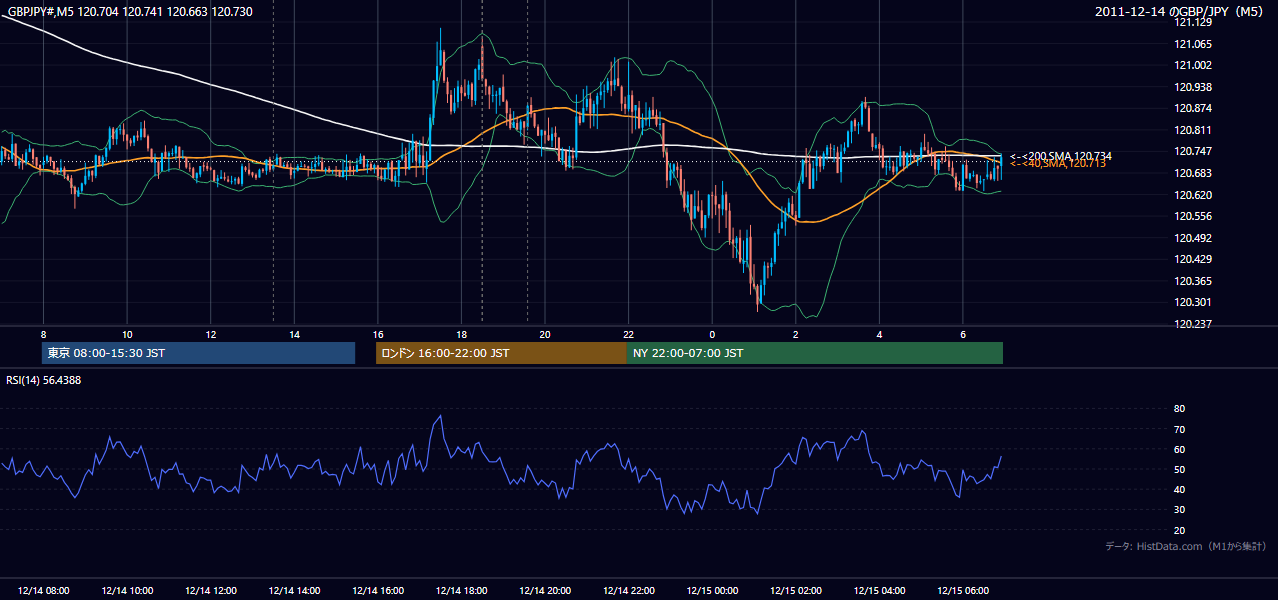Click hour label 12 below price chart
This screenshot has height=600, width=1278.
(211, 334)
